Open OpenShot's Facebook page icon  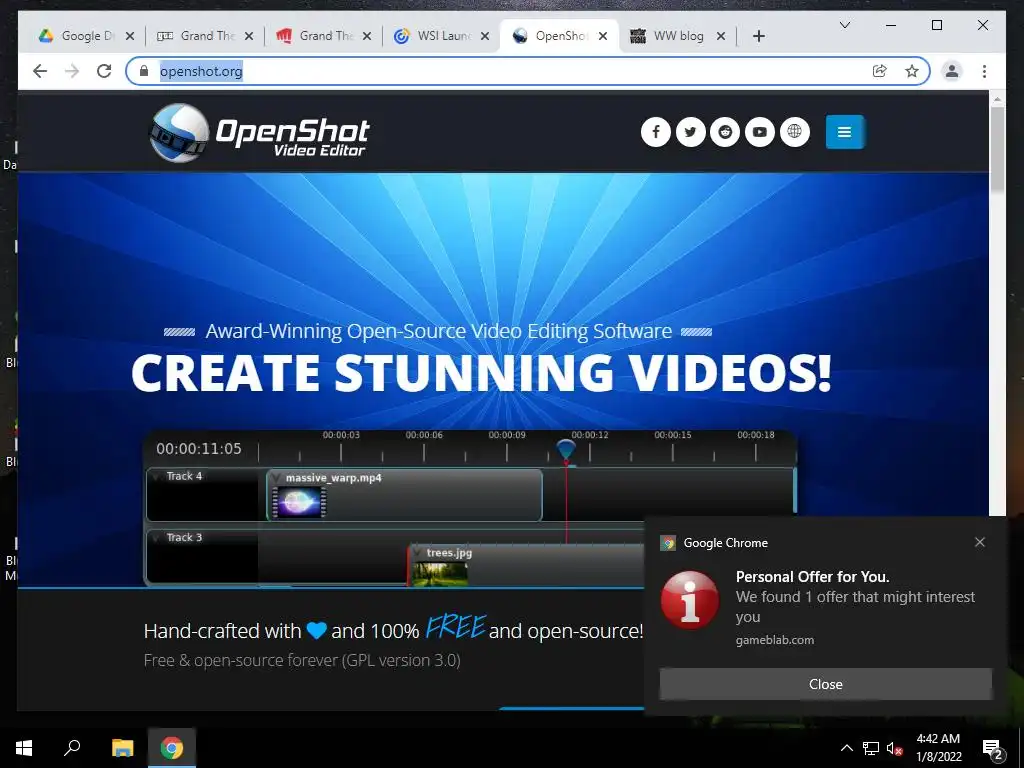pyautogui.click(x=656, y=132)
